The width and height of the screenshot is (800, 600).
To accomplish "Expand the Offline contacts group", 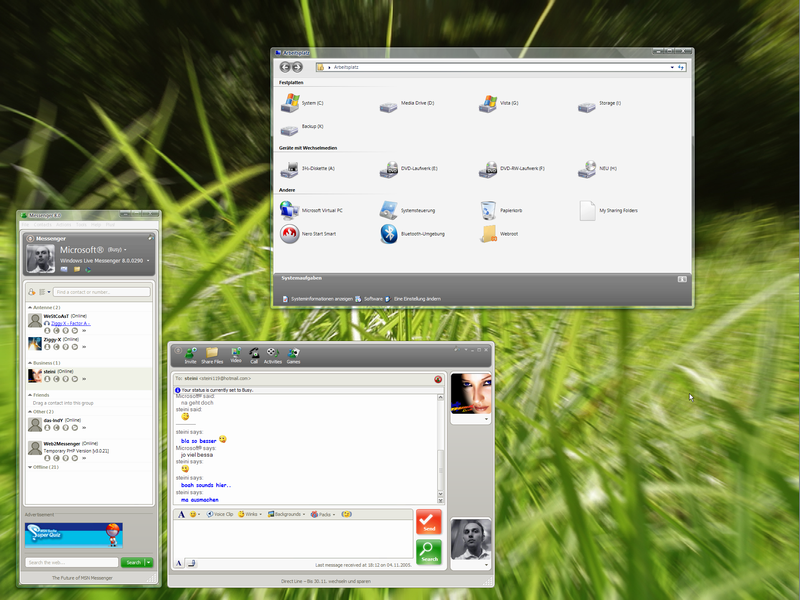I will (30, 467).
